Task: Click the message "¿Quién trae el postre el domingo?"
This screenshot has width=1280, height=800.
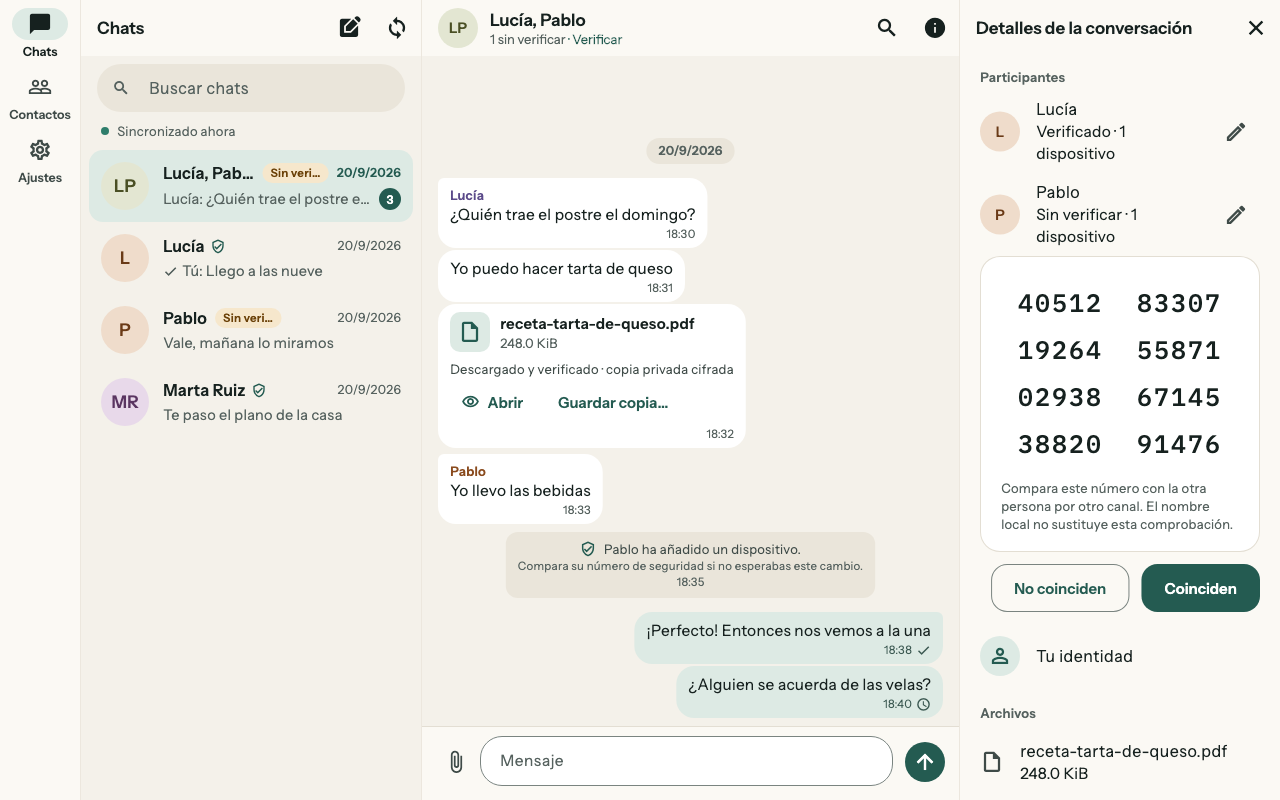Action: [572, 213]
